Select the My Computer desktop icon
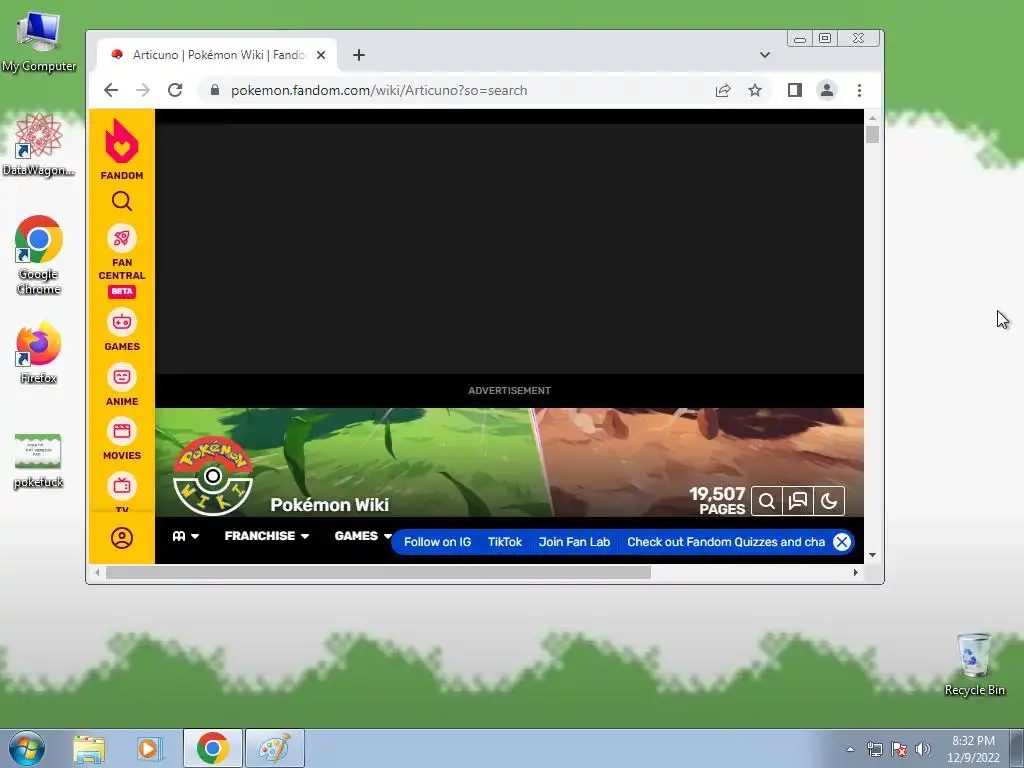 [39, 42]
